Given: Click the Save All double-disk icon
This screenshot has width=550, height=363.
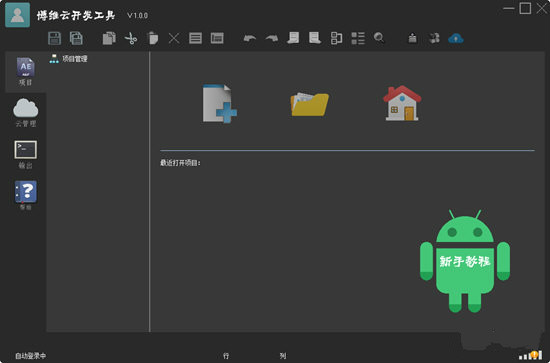Looking at the screenshot, I should (x=76, y=38).
